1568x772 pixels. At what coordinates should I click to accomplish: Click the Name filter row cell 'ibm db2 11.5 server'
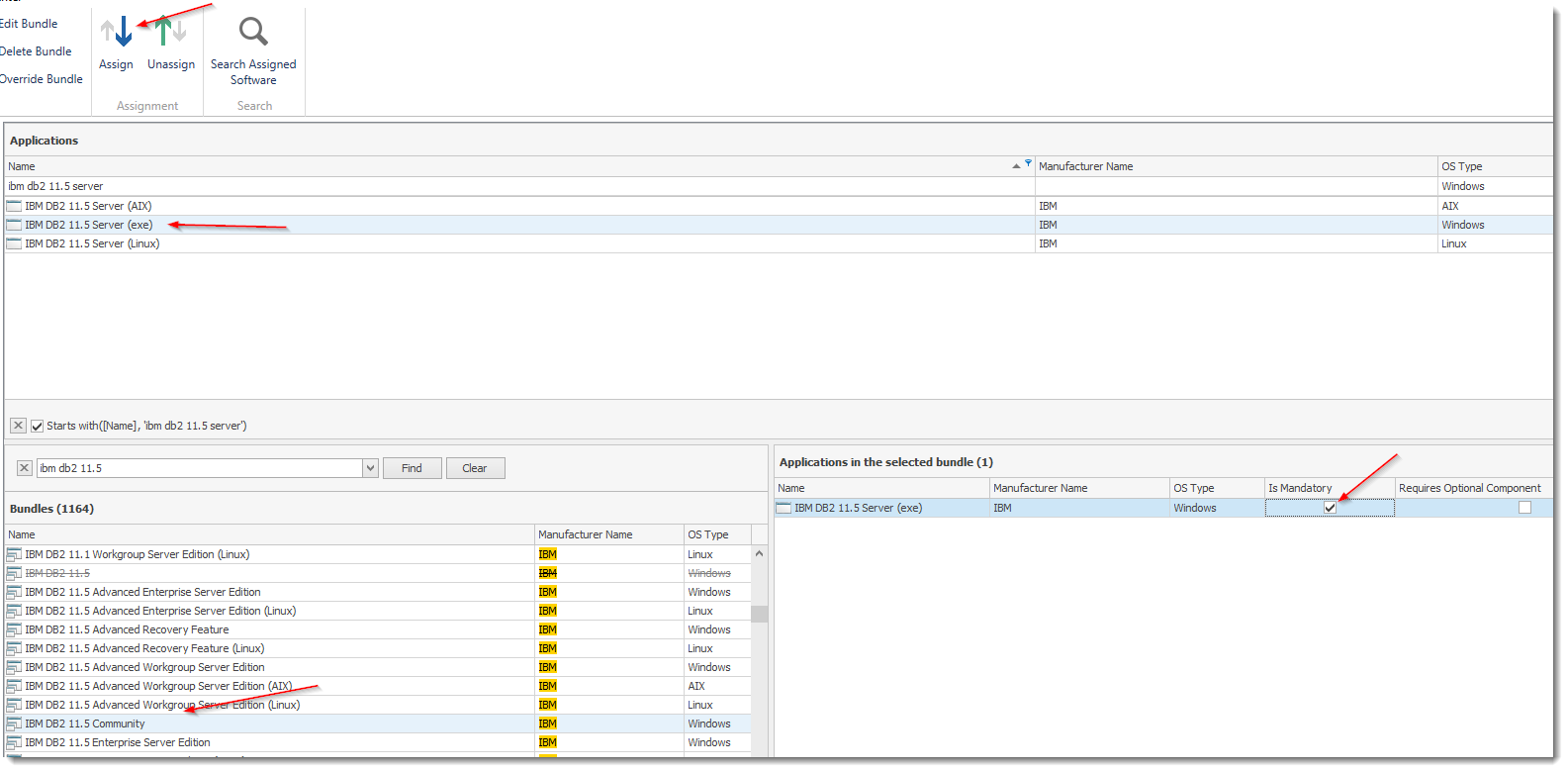(519, 186)
